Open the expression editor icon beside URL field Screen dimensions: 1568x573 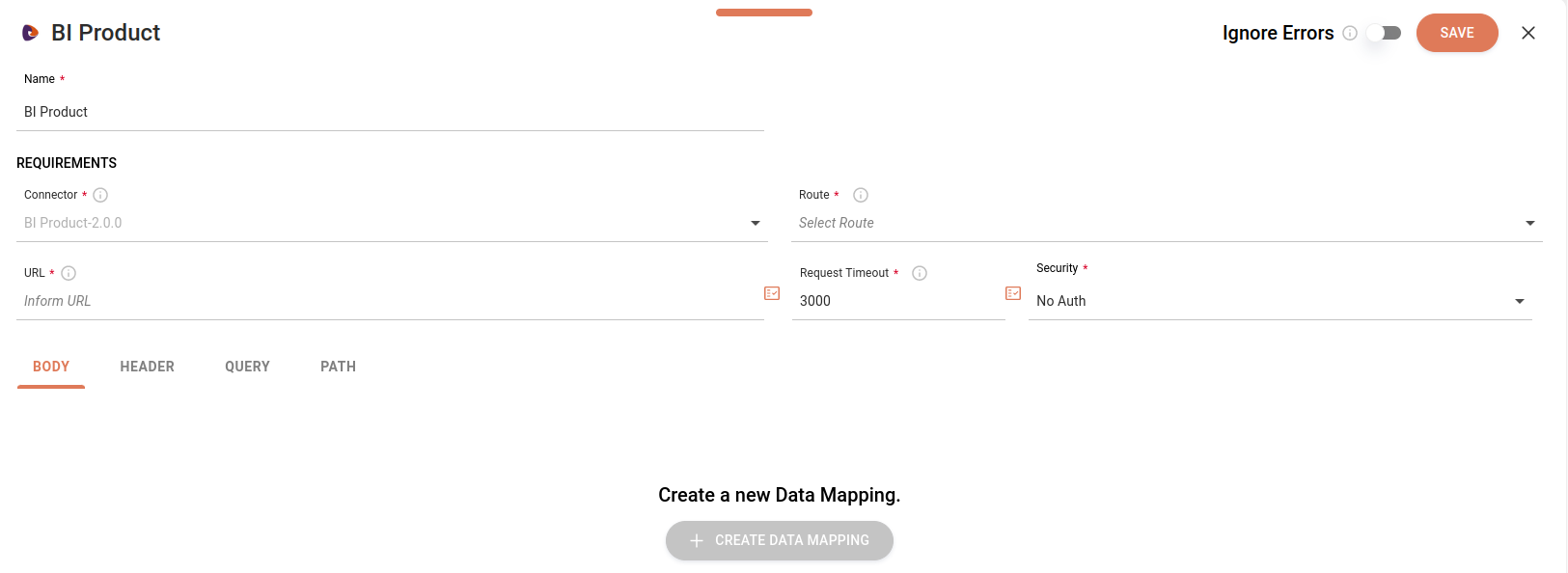pyautogui.click(x=772, y=293)
